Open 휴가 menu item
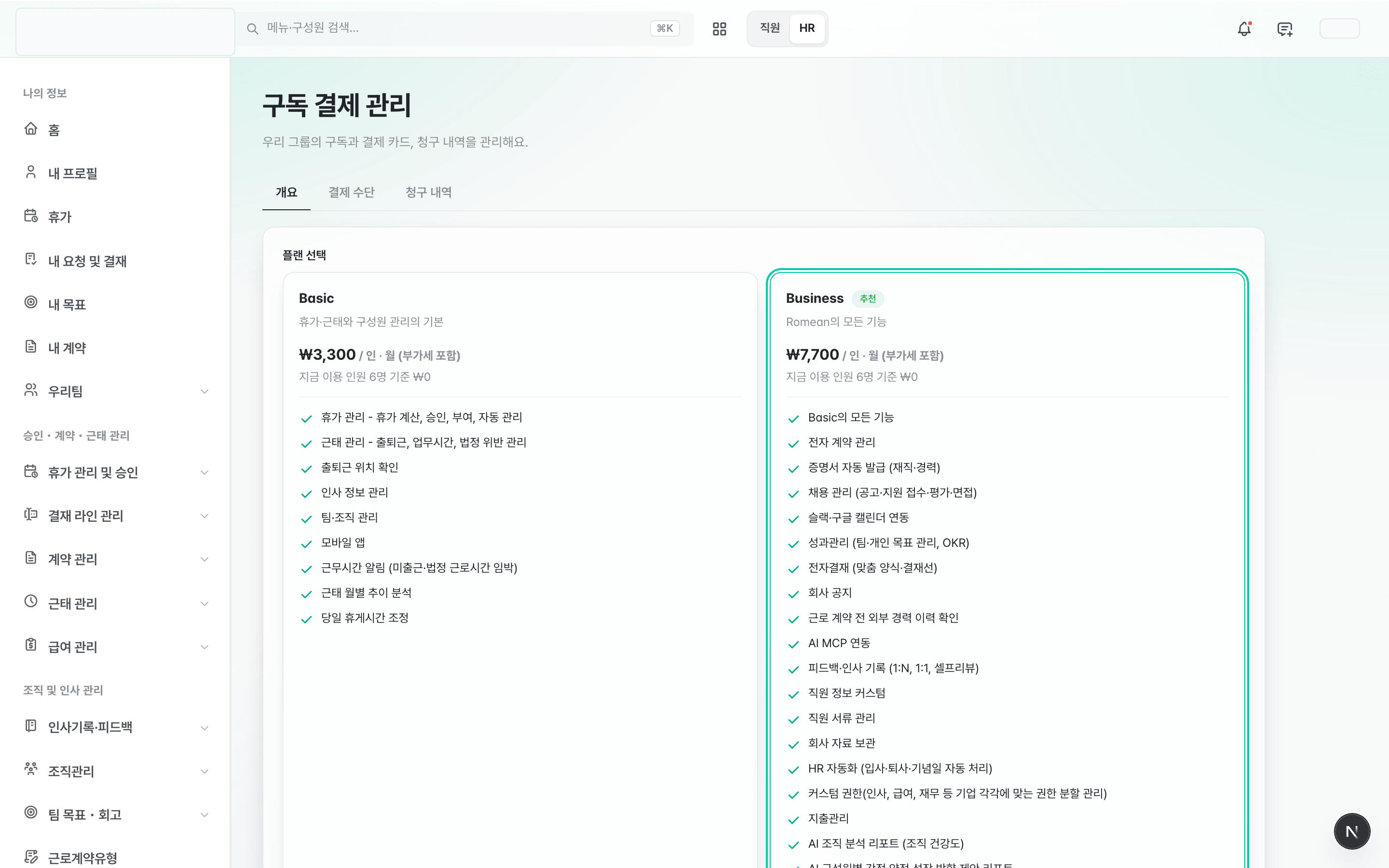The height and width of the screenshot is (868, 1389). [60, 217]
